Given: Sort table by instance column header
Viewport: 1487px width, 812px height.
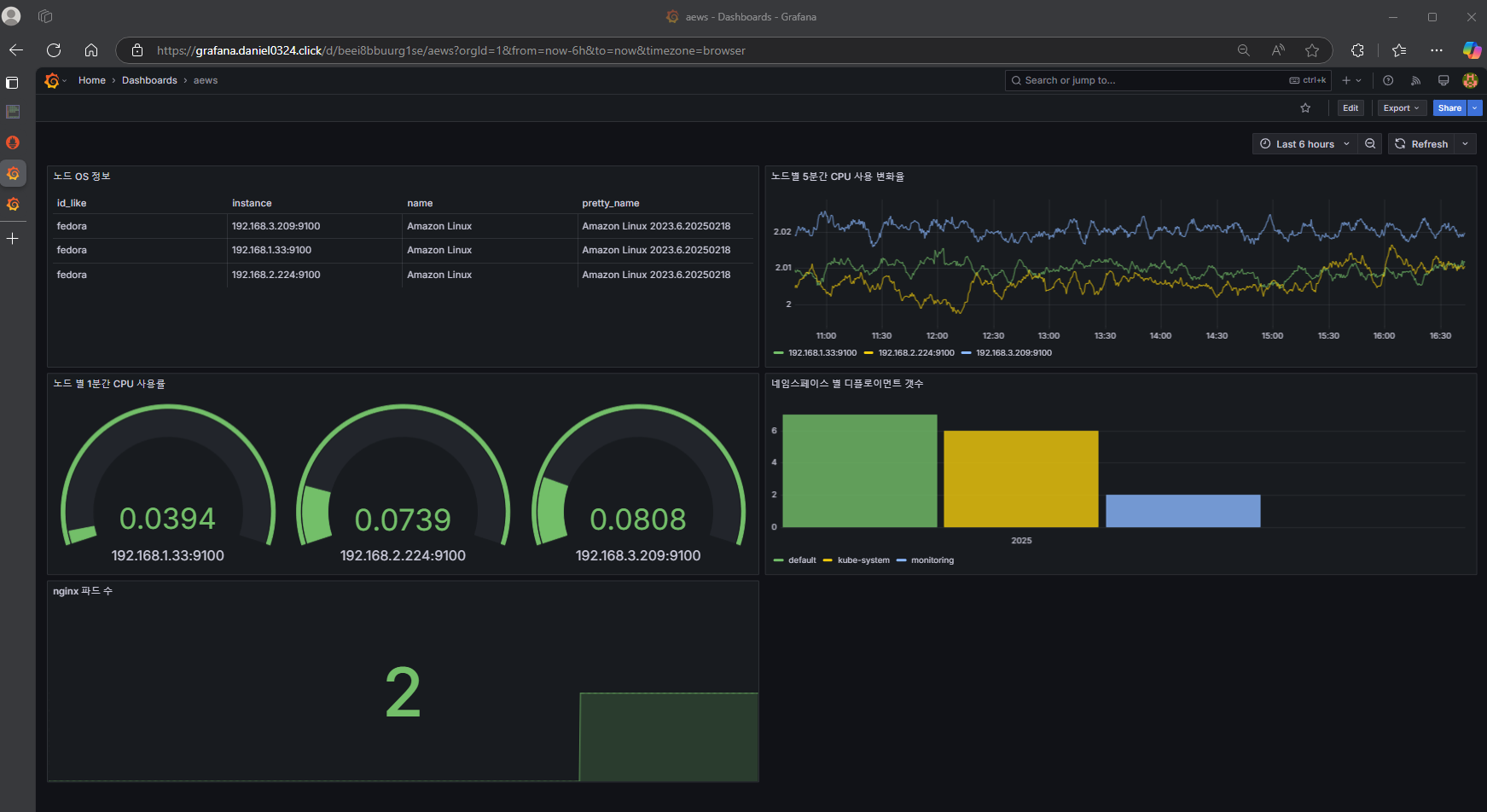Looking at the screenshot, I should [252, 203].
